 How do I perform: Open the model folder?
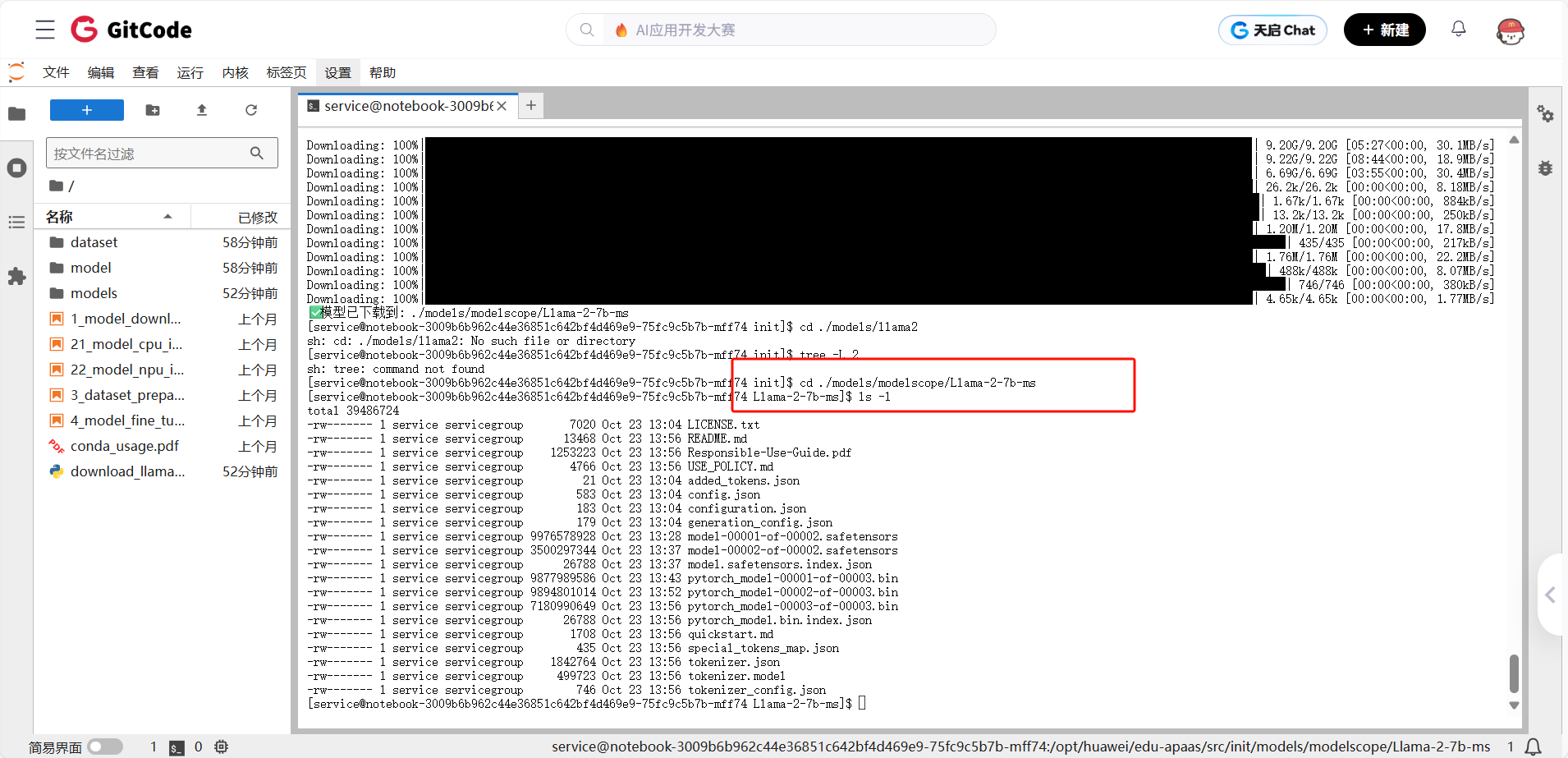[x=163, y=268]
